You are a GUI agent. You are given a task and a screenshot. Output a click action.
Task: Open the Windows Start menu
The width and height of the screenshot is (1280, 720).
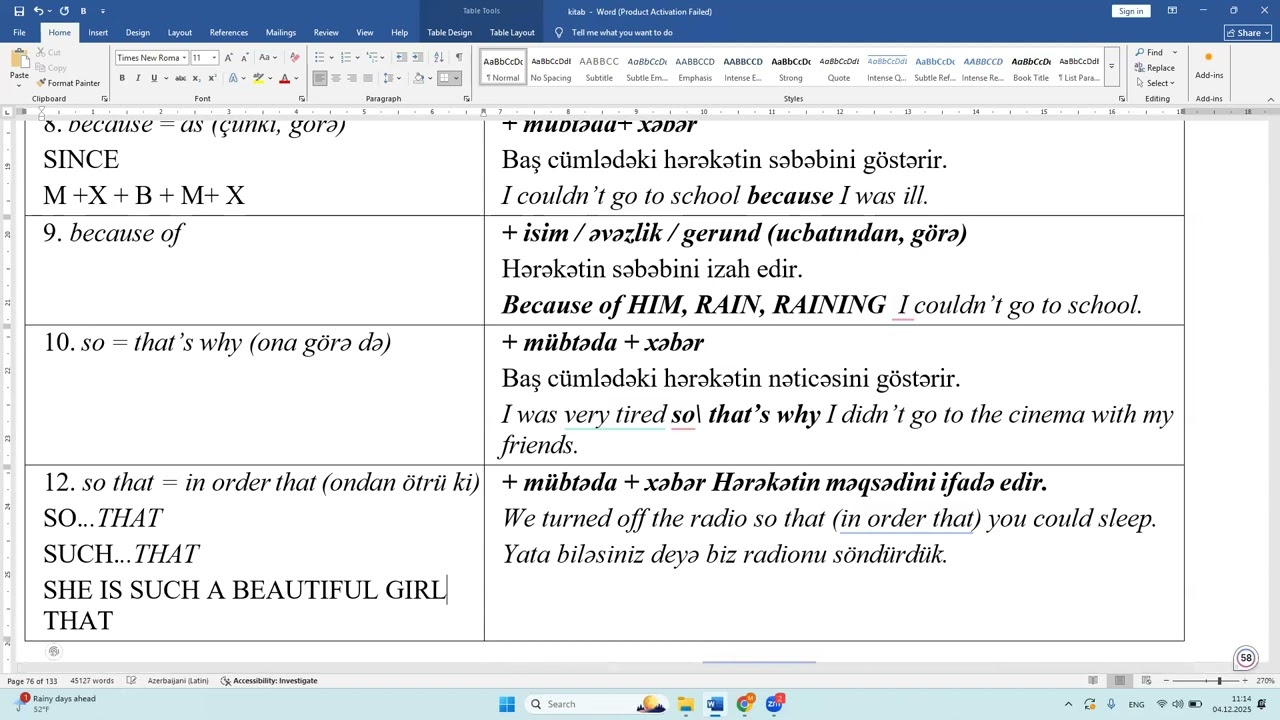click(507, 704)
